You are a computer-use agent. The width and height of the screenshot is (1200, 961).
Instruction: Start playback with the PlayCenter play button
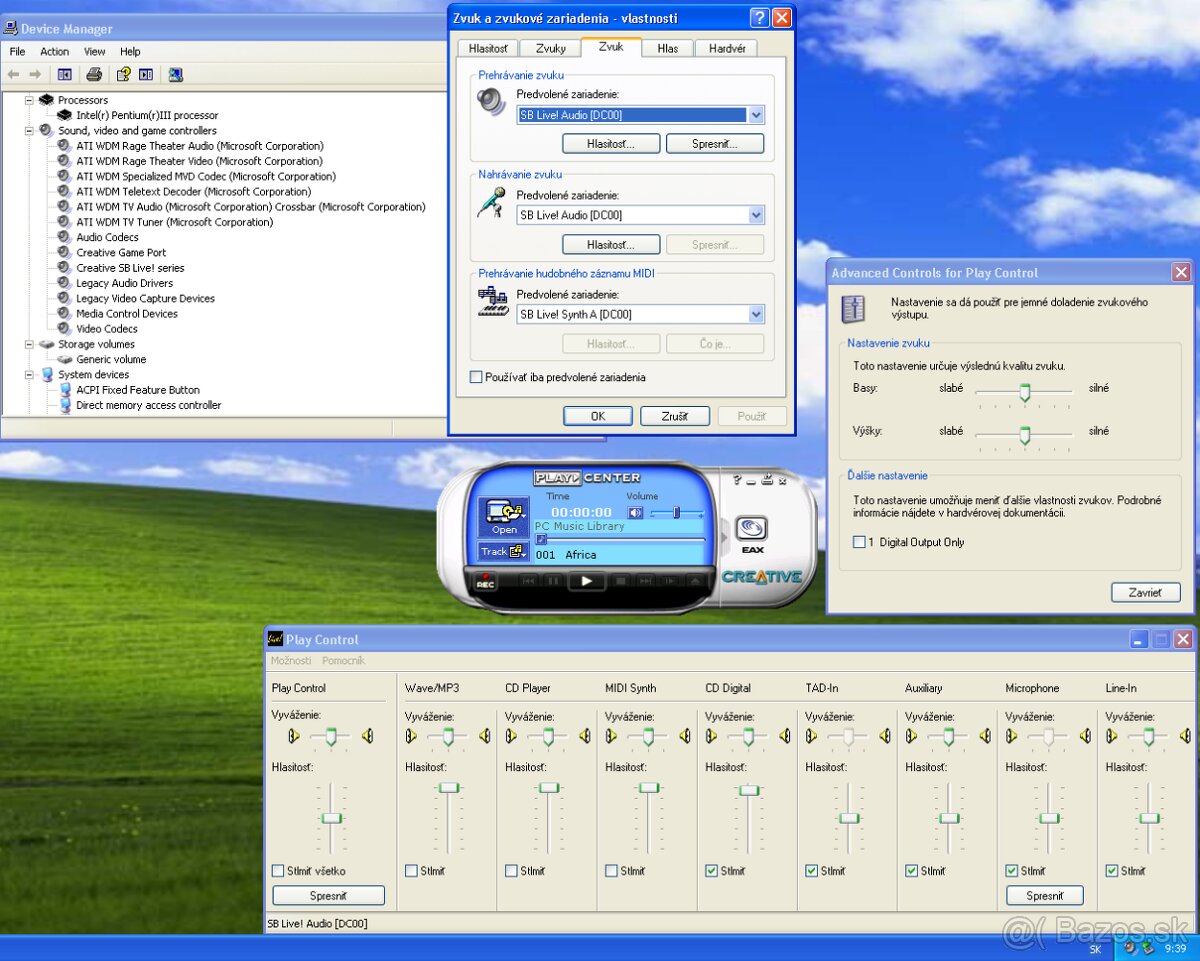(587, 580)
